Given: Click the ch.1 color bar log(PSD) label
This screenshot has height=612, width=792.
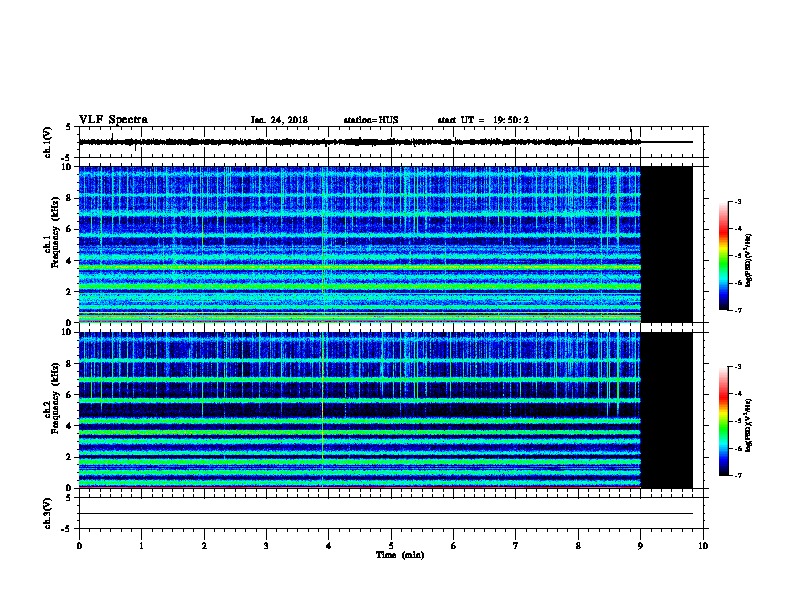Looking at the screenshot, I should [x=749, y=260].
